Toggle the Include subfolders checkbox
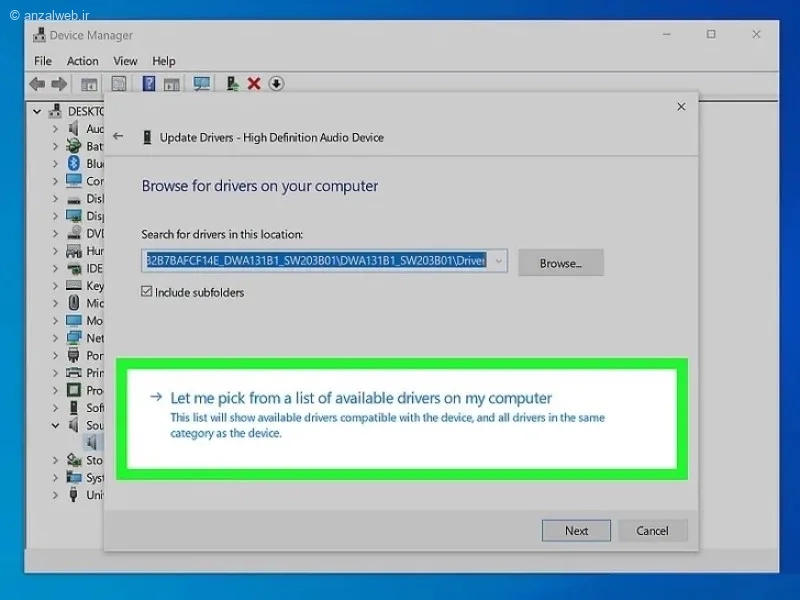Viewport: 800px width, 600px height. point(146,291)
